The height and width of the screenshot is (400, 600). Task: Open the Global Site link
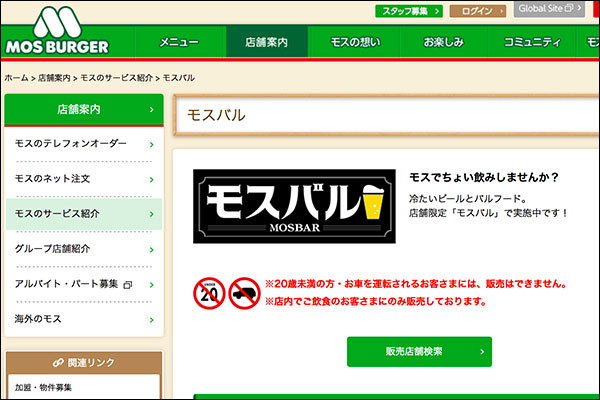tap(549, 8)
